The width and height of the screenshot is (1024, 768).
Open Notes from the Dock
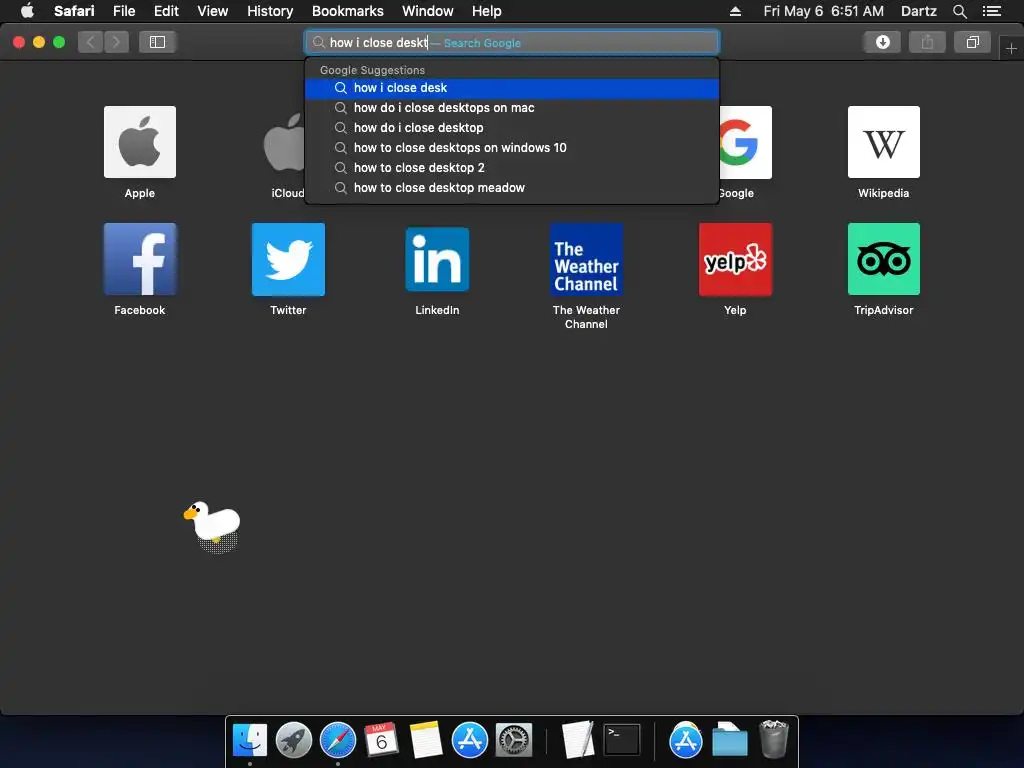pos(426,740)
